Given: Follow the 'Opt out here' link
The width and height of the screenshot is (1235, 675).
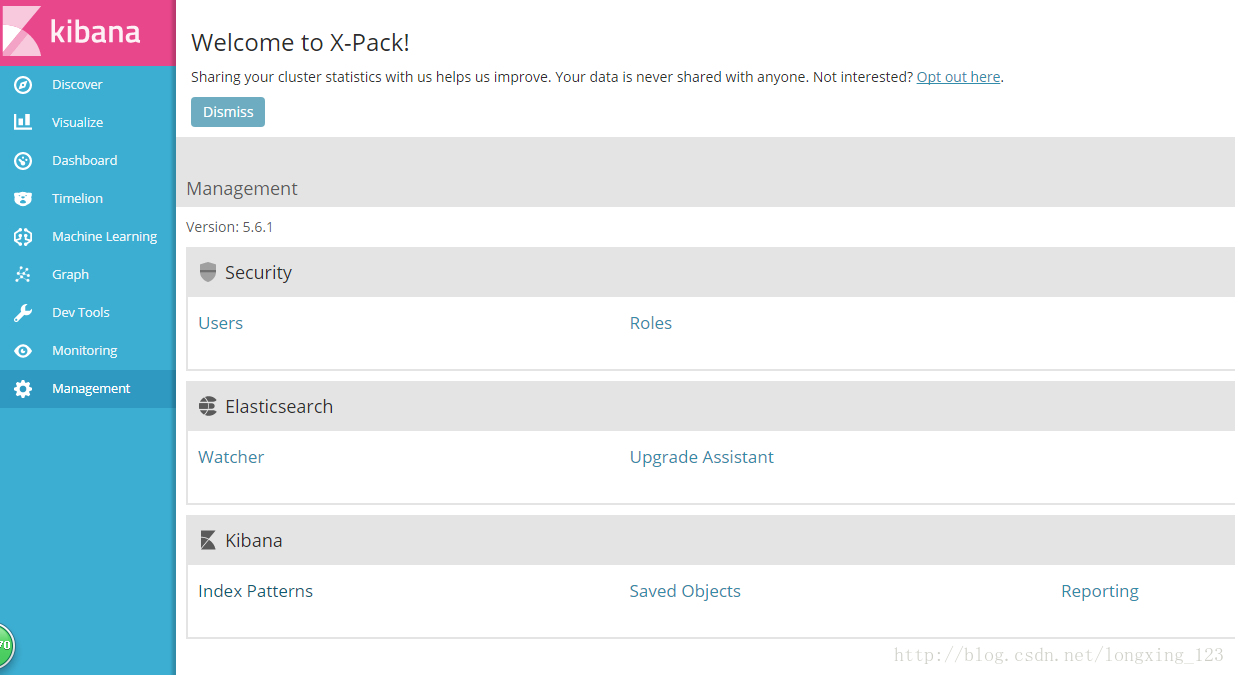Looking at the screenshot, I should 958,77.
